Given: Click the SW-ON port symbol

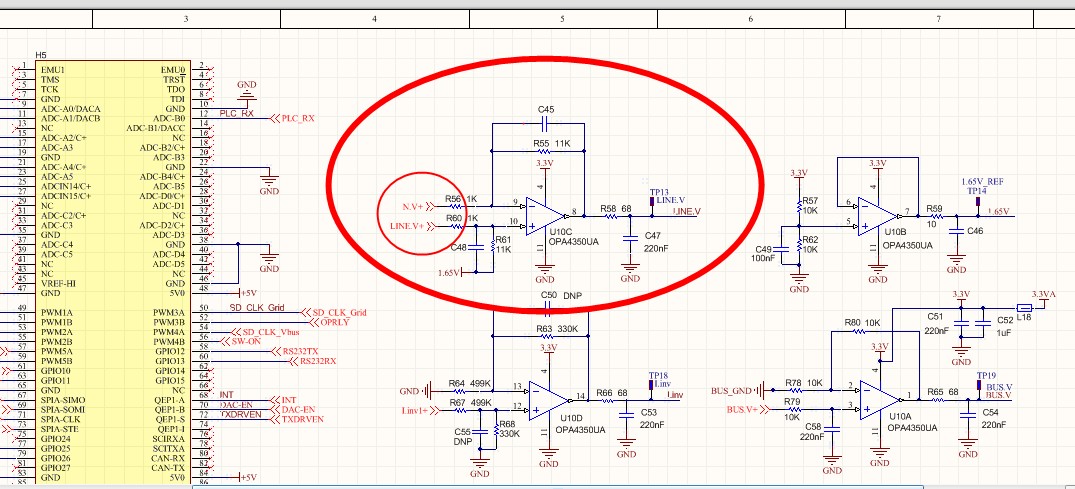Looking at the screenshot, I should click(241, 341).
